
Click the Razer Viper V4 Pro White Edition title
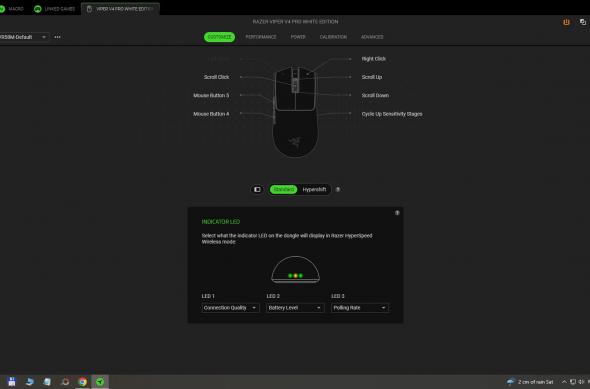(295, 22)
